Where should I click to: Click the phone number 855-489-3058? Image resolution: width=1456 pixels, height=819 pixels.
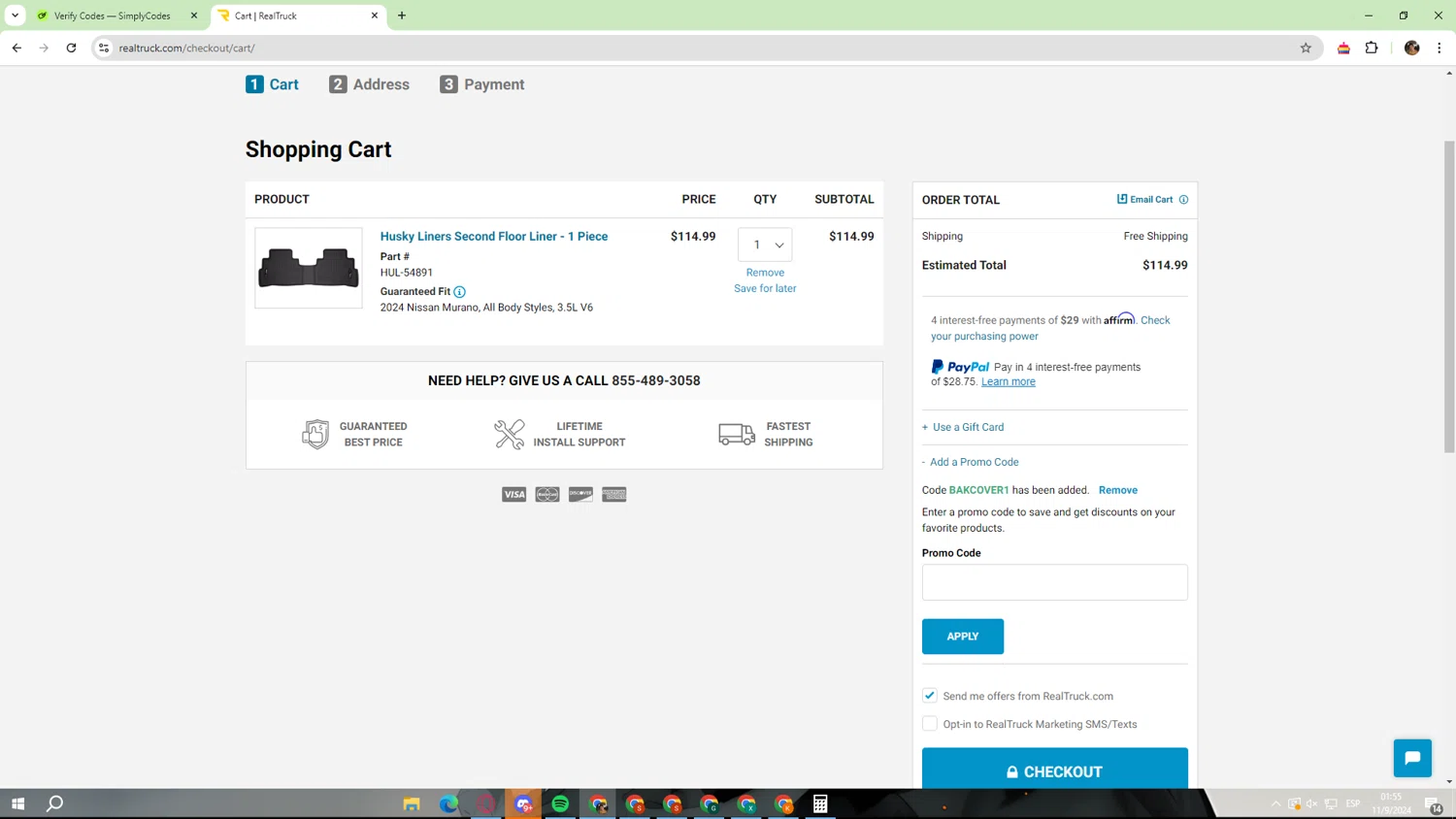[656, 380]
